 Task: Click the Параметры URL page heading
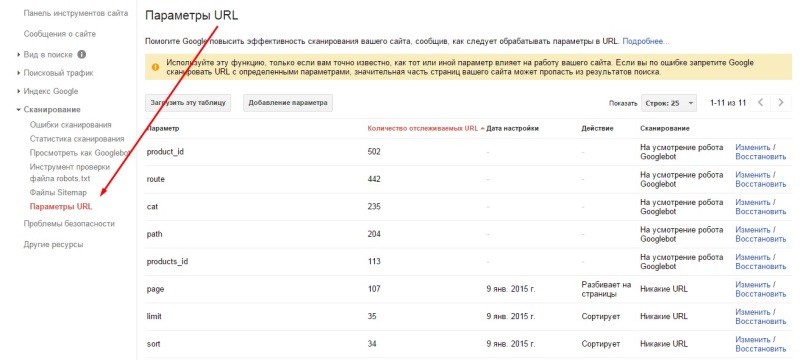pyautogui.click(x=192, y=15)
